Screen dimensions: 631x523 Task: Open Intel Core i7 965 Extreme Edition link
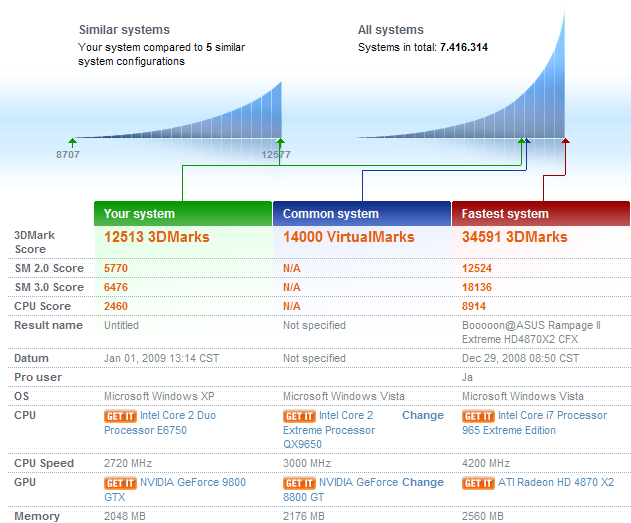(534, 423)
